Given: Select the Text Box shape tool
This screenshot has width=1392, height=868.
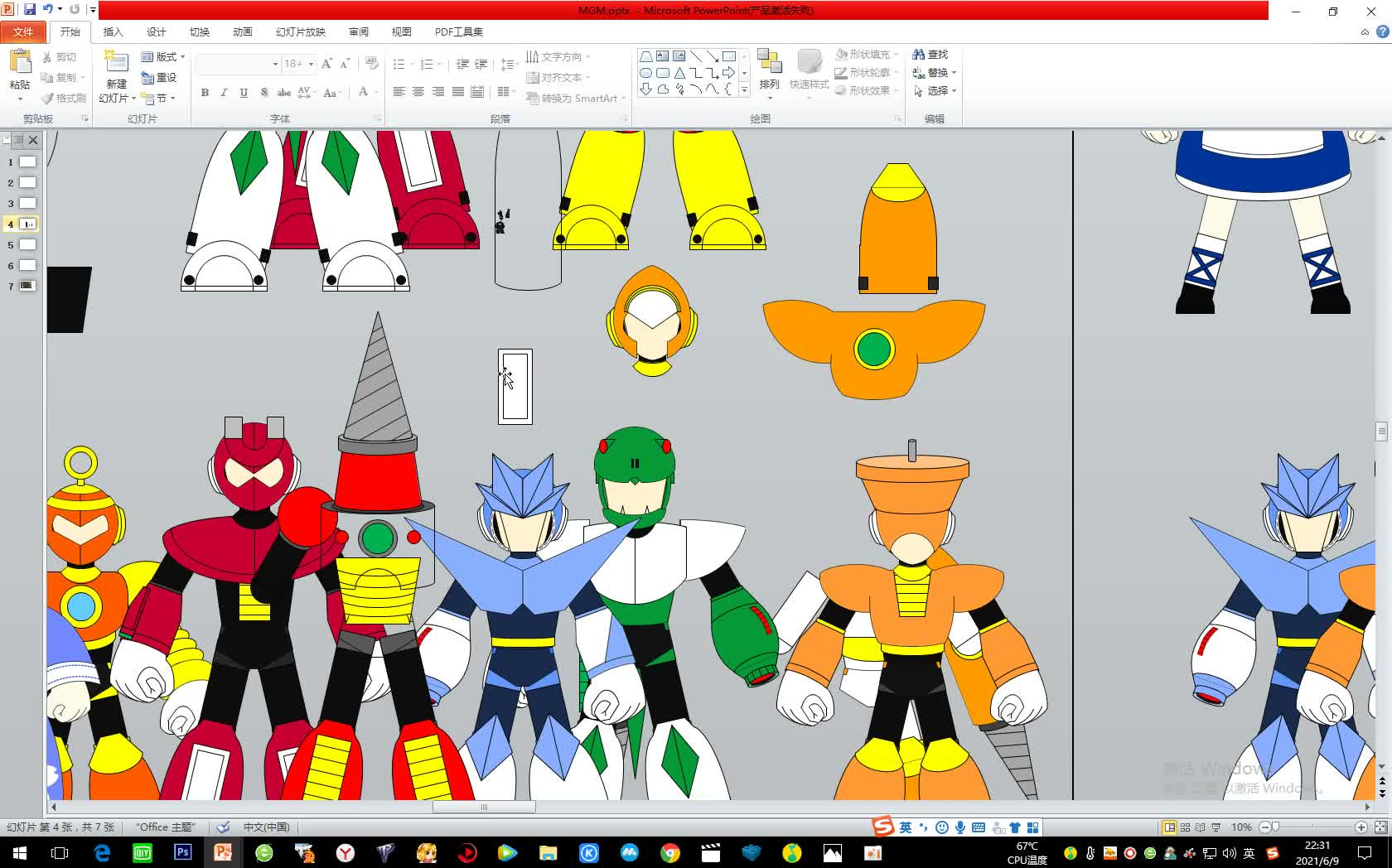Looking at the screenshot, I should pyautogui.click(x=663, y=56).
